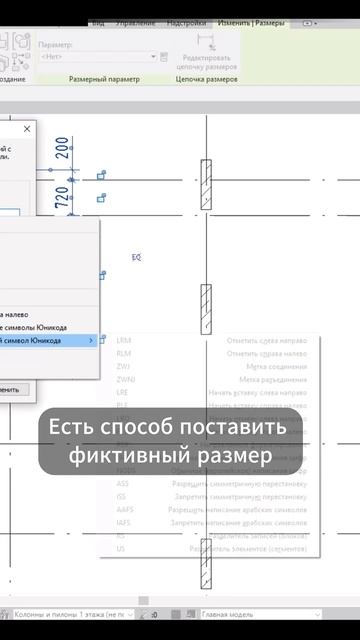Select the 200 dimension text
Image resolution: width=360 pixels, height=640 pixels.
click(62, 147)
